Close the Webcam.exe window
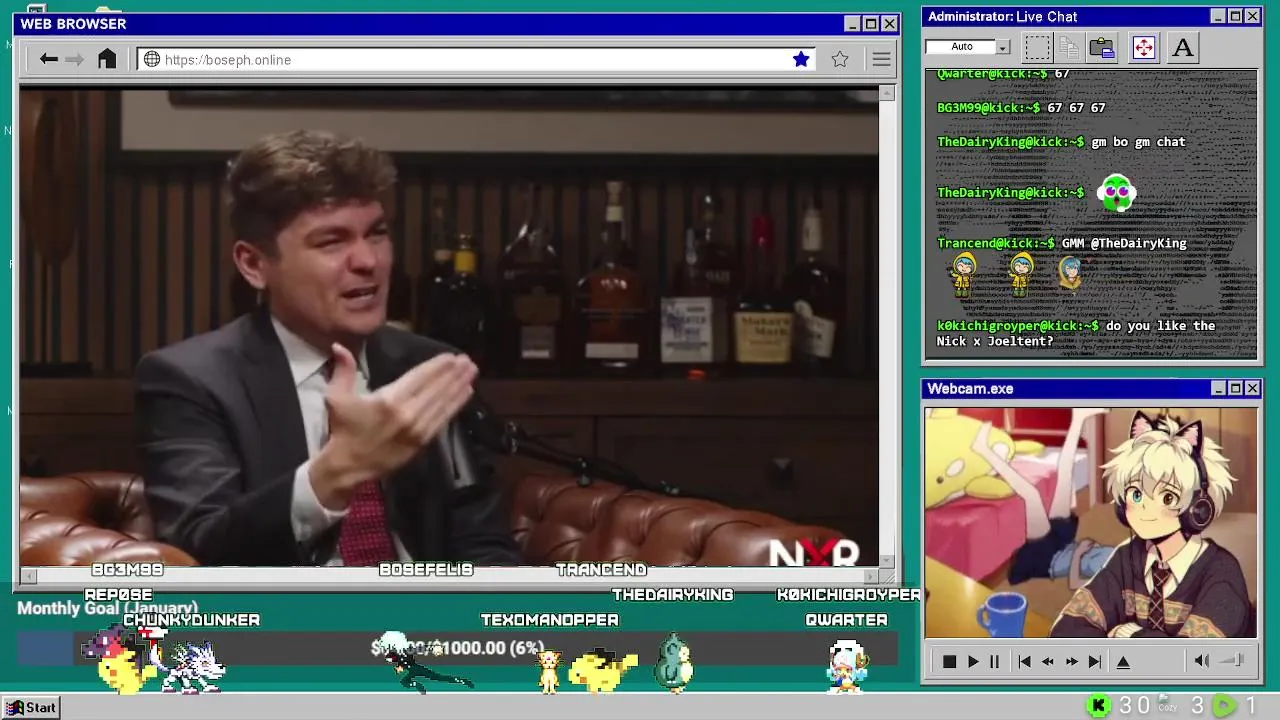The height and width of the screenshot is (720, 1280). 1252,388
